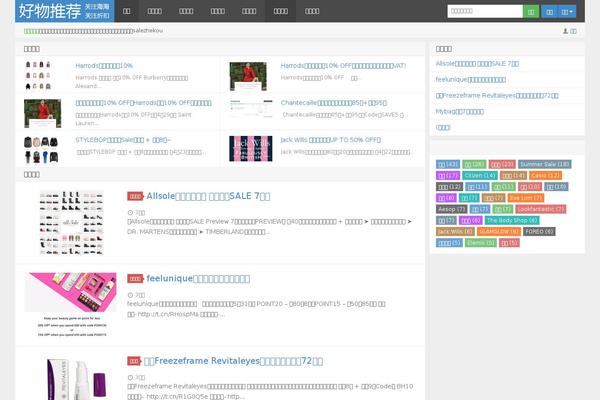Screen dimensions: 600x400
Task: Click the red badge beside the Freezeframe Revitaleyes title
Action: [x=134, y=361]
